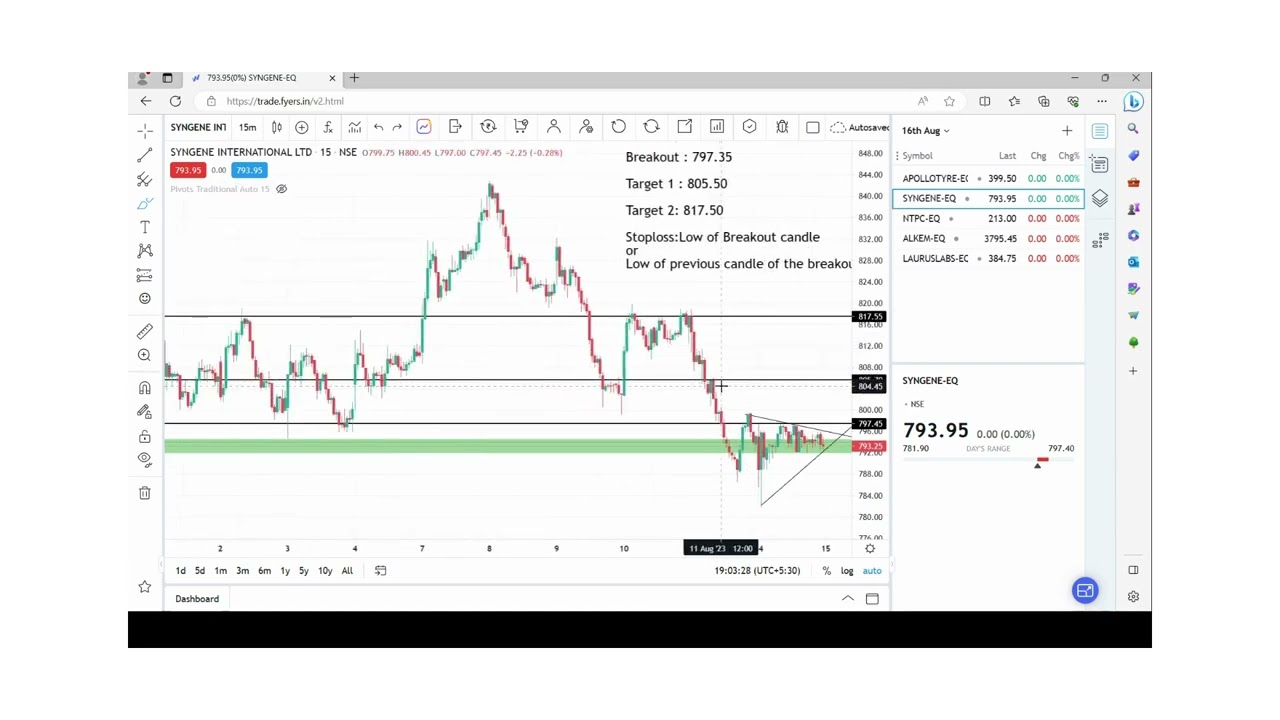Image resolution: width=1280 pixels, height=720 pixels.
Task: Click the user profile icon
Action: tap(553, 126)
